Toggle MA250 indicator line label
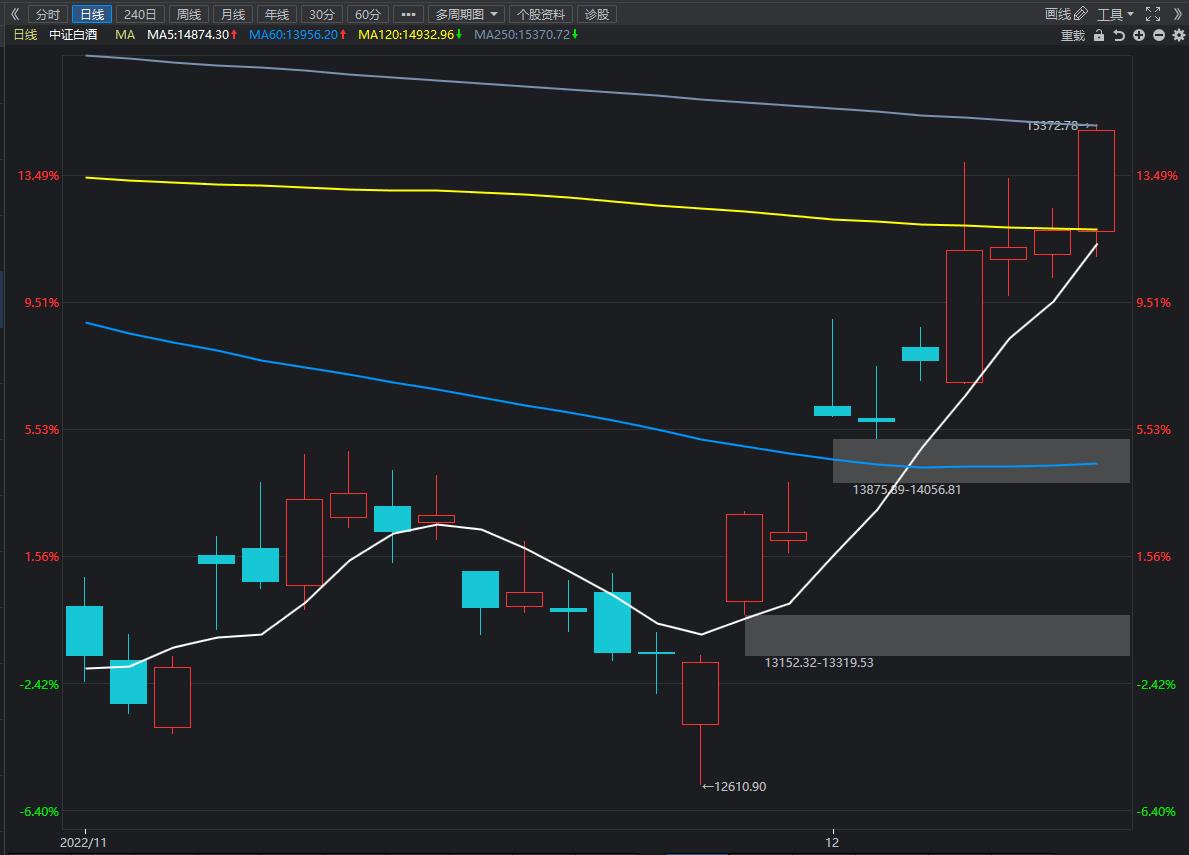The width and height of the screenshot is (1189, 855). (x=526, y=35)
